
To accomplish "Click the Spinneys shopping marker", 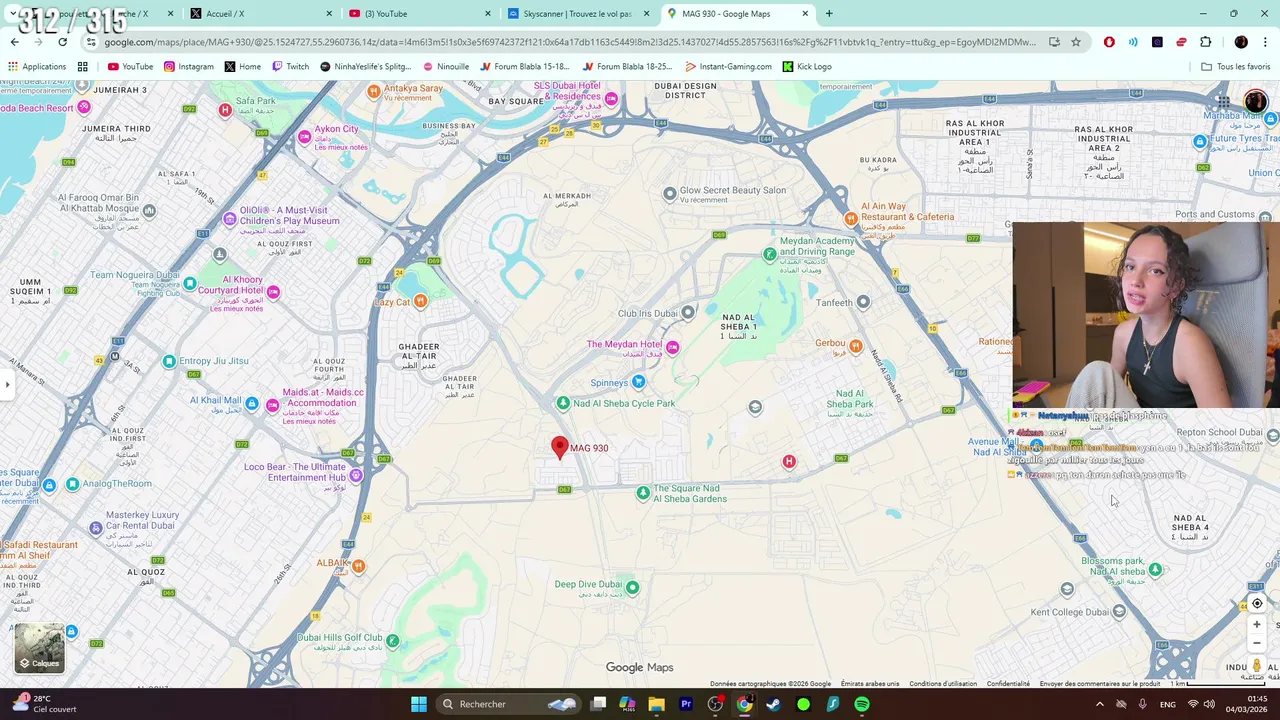I will [x=638, y=382].
